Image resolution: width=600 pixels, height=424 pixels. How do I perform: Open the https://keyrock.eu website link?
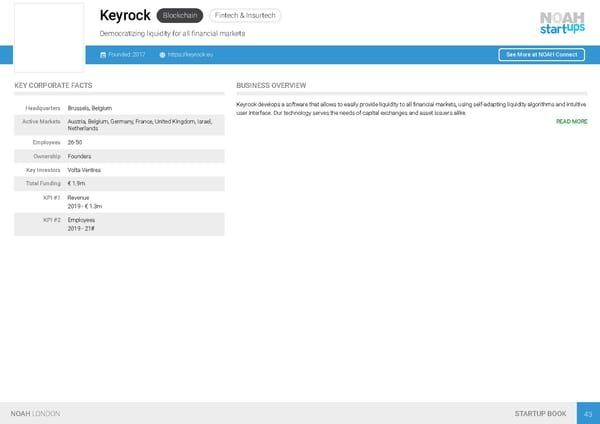tap(190, 54)
